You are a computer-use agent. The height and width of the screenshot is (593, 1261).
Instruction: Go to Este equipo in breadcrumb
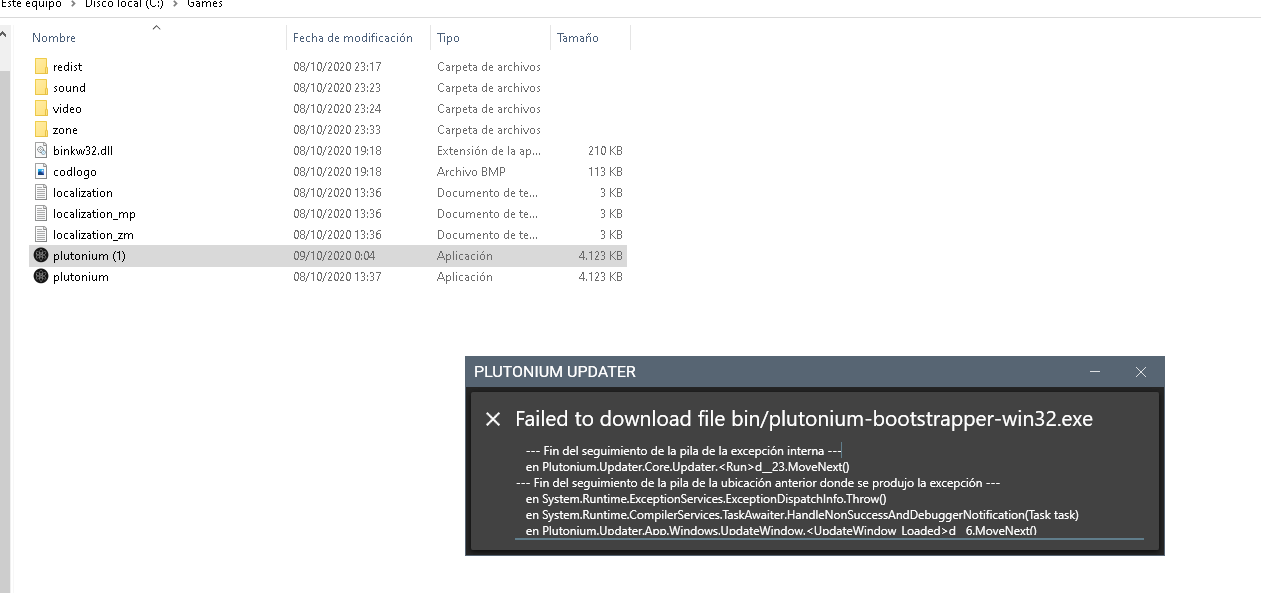coord(31,4)
